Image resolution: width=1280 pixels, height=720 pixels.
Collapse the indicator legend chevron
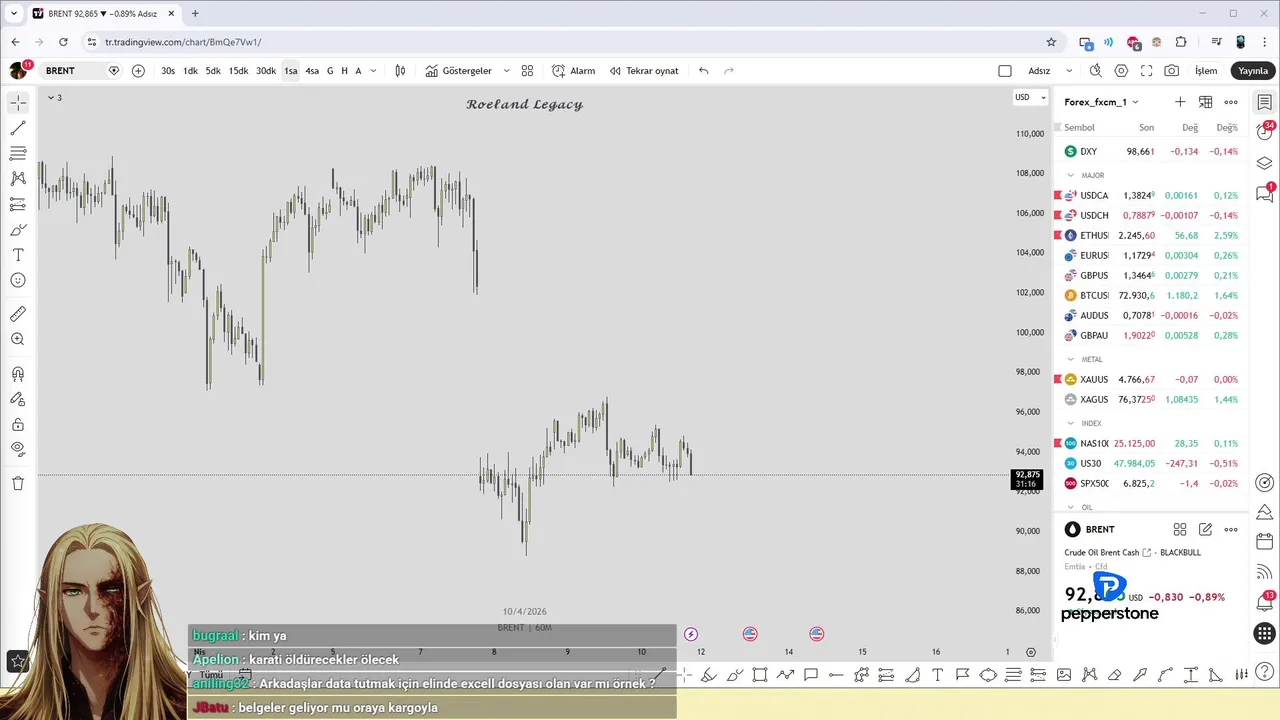[51, 97]
